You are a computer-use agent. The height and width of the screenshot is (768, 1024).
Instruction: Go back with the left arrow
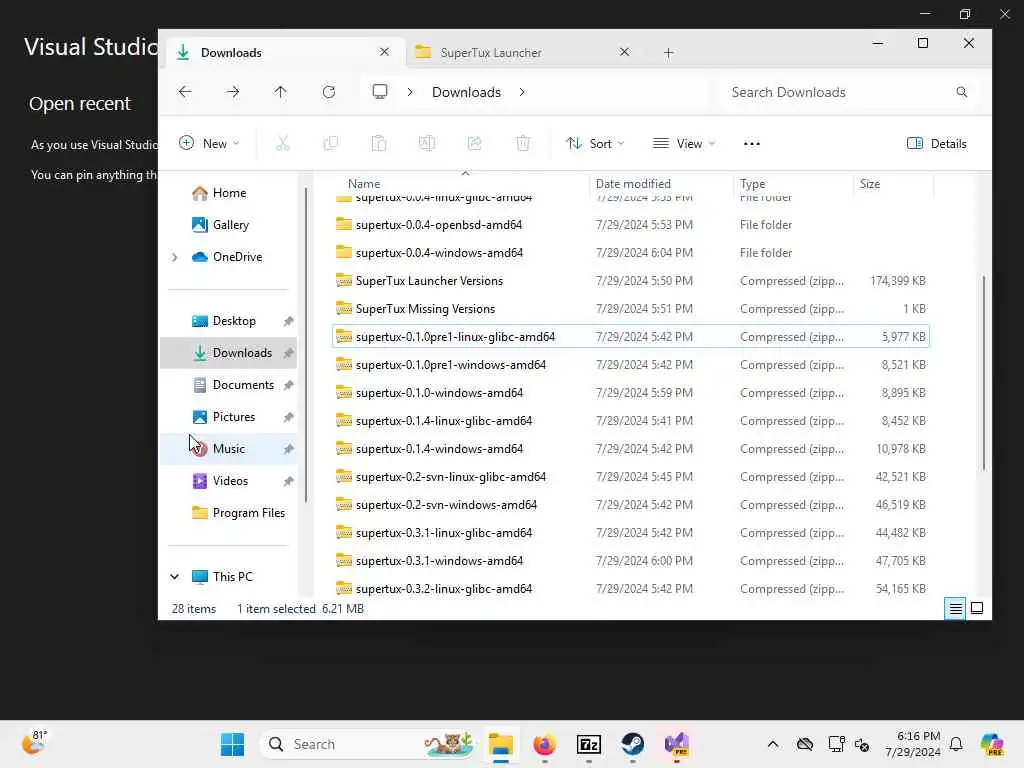[x=185, y=92]
